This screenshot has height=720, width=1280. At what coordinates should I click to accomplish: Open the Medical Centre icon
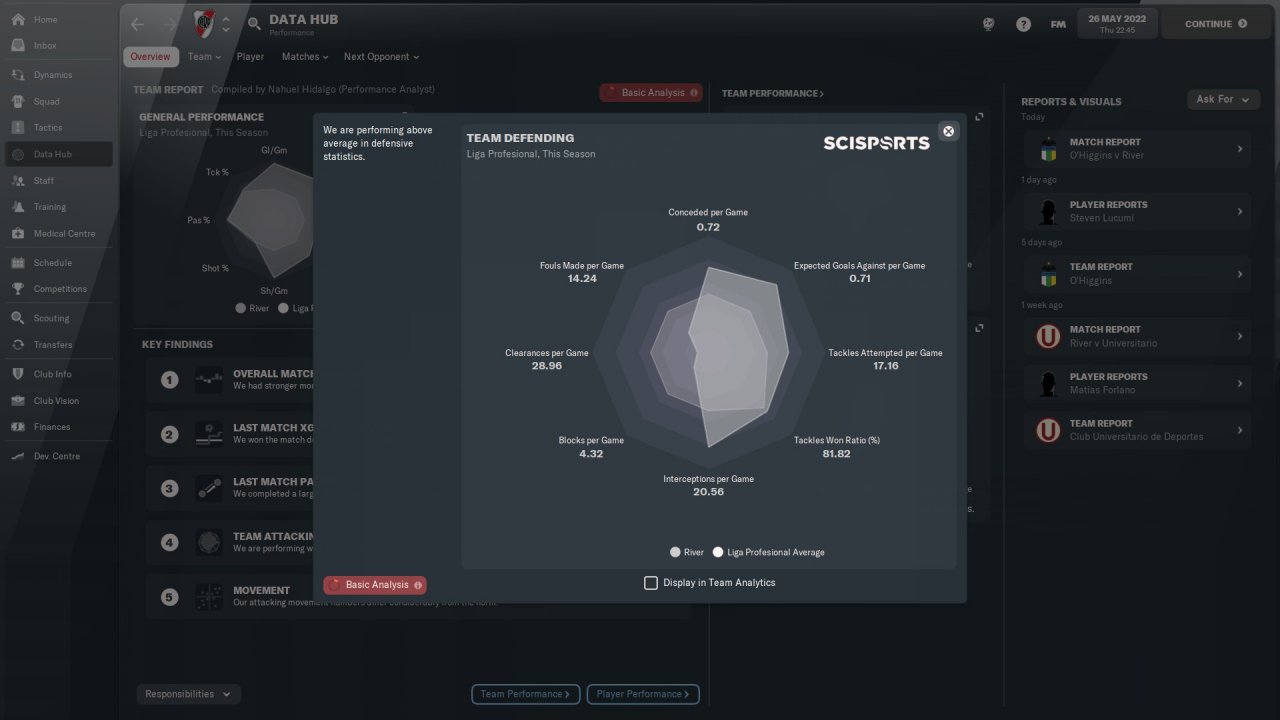pyautogui.click(x=18, y=234)
